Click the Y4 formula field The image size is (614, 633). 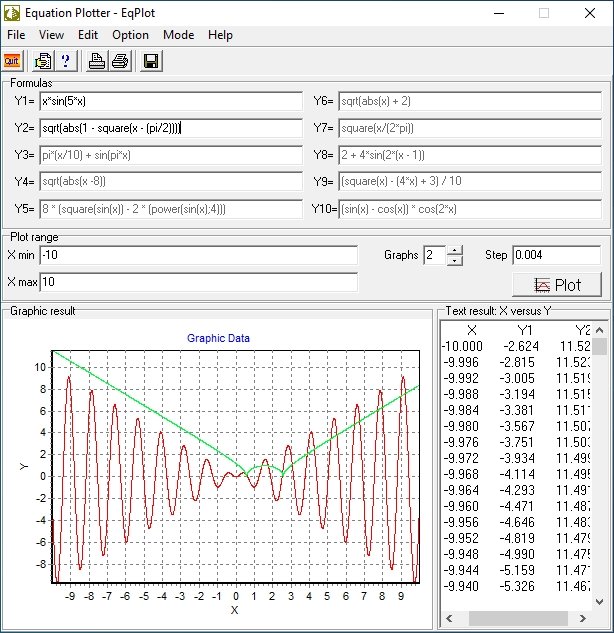tap(171, 181)
